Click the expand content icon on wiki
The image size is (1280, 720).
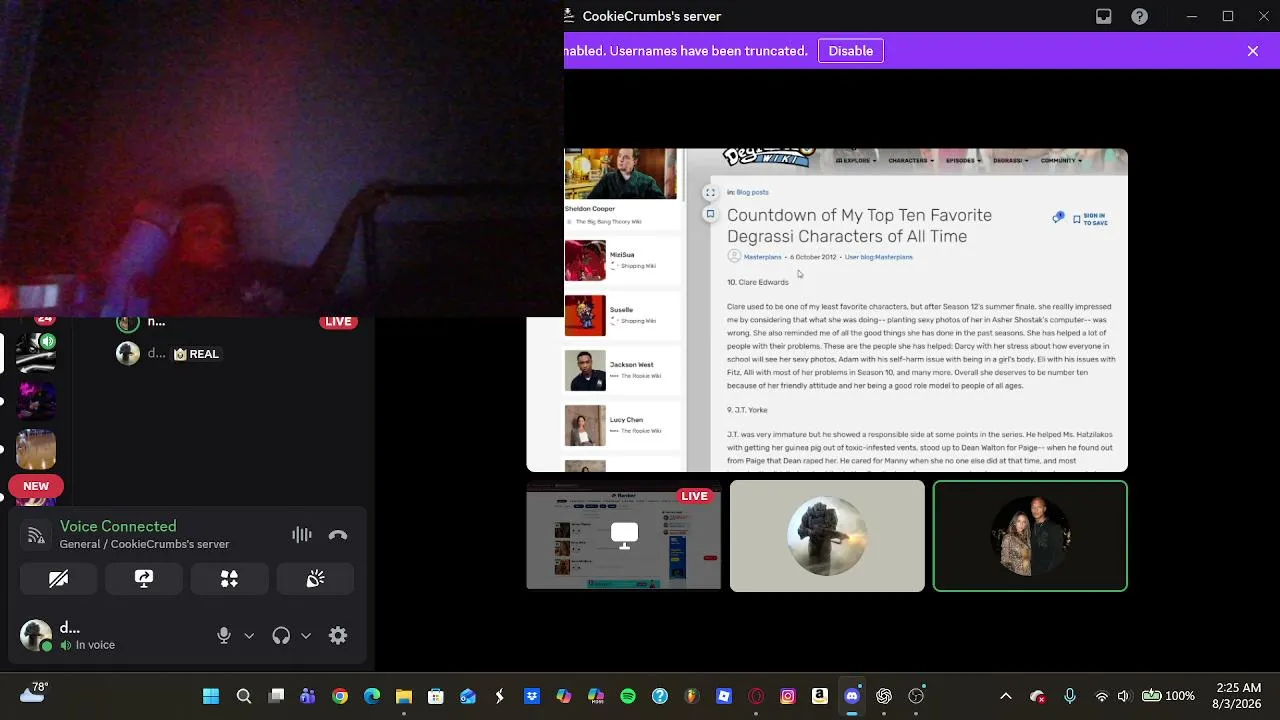tap(710, 193)
